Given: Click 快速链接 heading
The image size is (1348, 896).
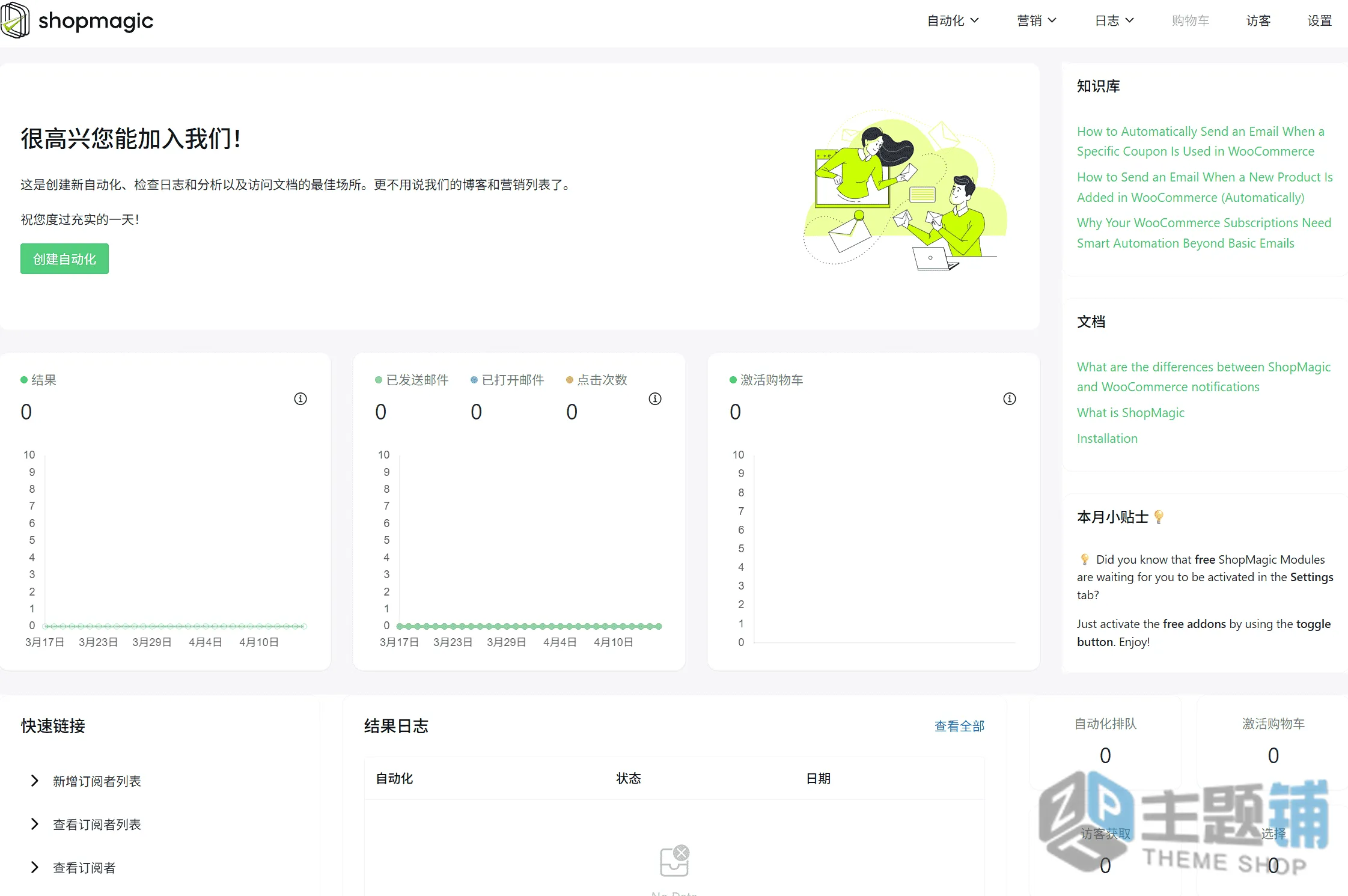Looking at the screenshot, I should (x=53, y=726).
